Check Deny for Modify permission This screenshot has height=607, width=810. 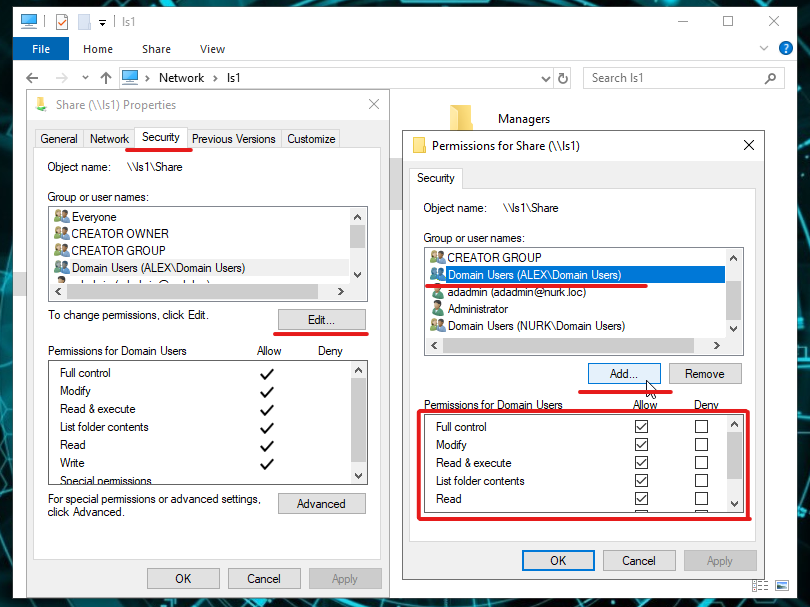click(701, 445)
